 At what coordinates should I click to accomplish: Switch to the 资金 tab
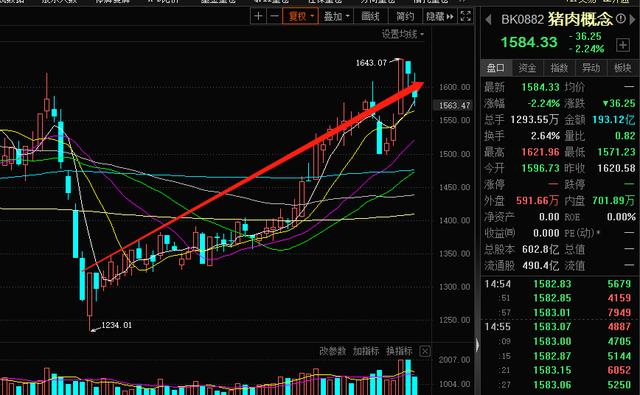pos(527,68)
